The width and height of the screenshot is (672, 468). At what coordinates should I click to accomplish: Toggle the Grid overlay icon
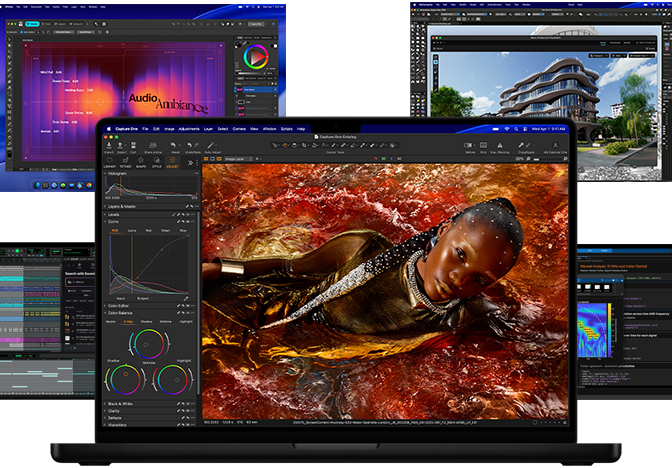click(x=483, y=145)
